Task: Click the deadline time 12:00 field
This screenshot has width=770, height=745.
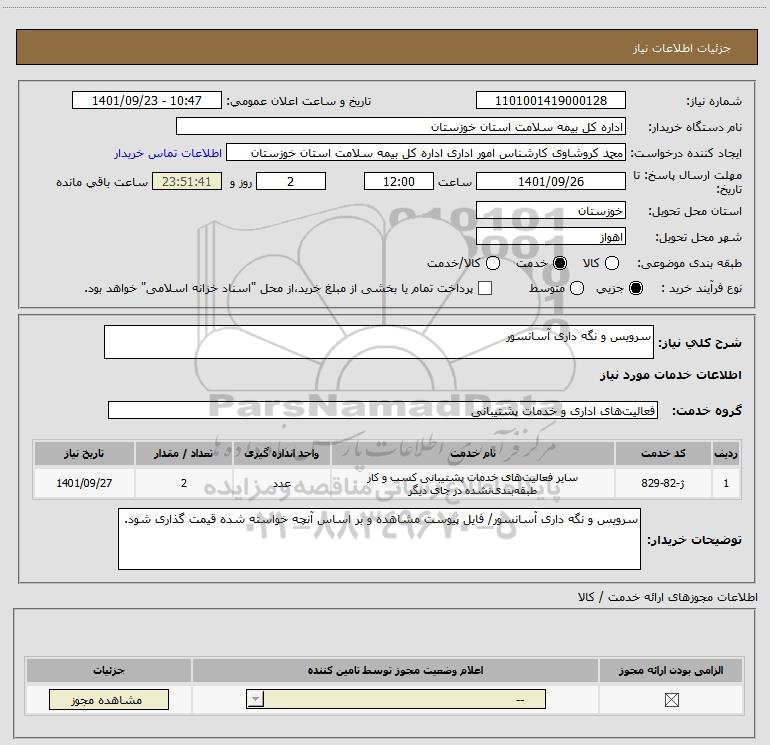Action: click(399, 181)
